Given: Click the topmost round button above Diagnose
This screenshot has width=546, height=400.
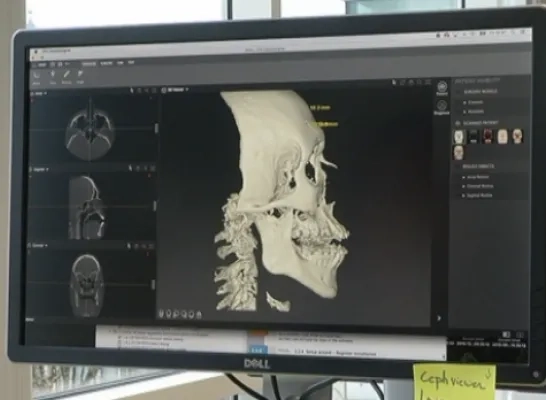Looking at the screenshot, I should [x=442, y=87].
